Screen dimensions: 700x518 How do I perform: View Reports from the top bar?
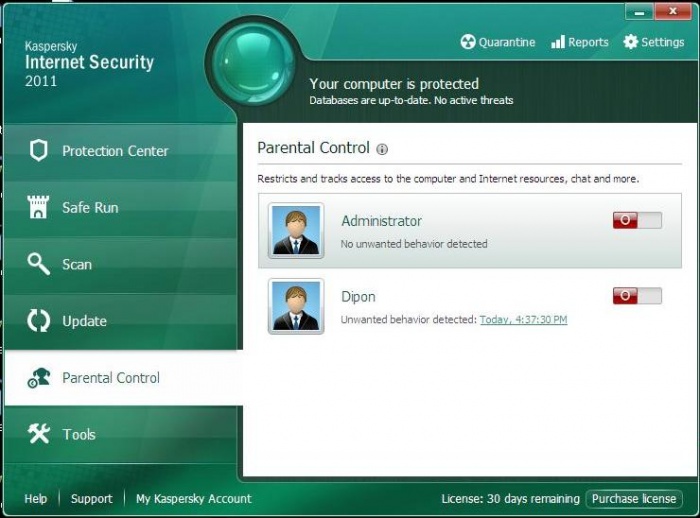(x=579, y=42)
